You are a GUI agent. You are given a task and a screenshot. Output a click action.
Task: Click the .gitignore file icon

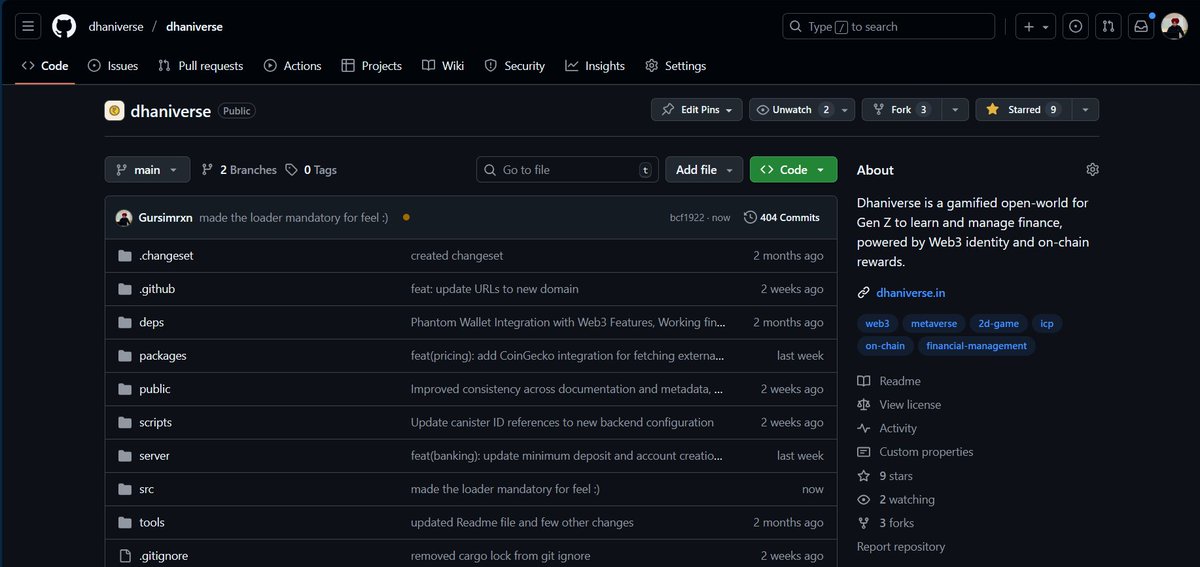point(125,556)
